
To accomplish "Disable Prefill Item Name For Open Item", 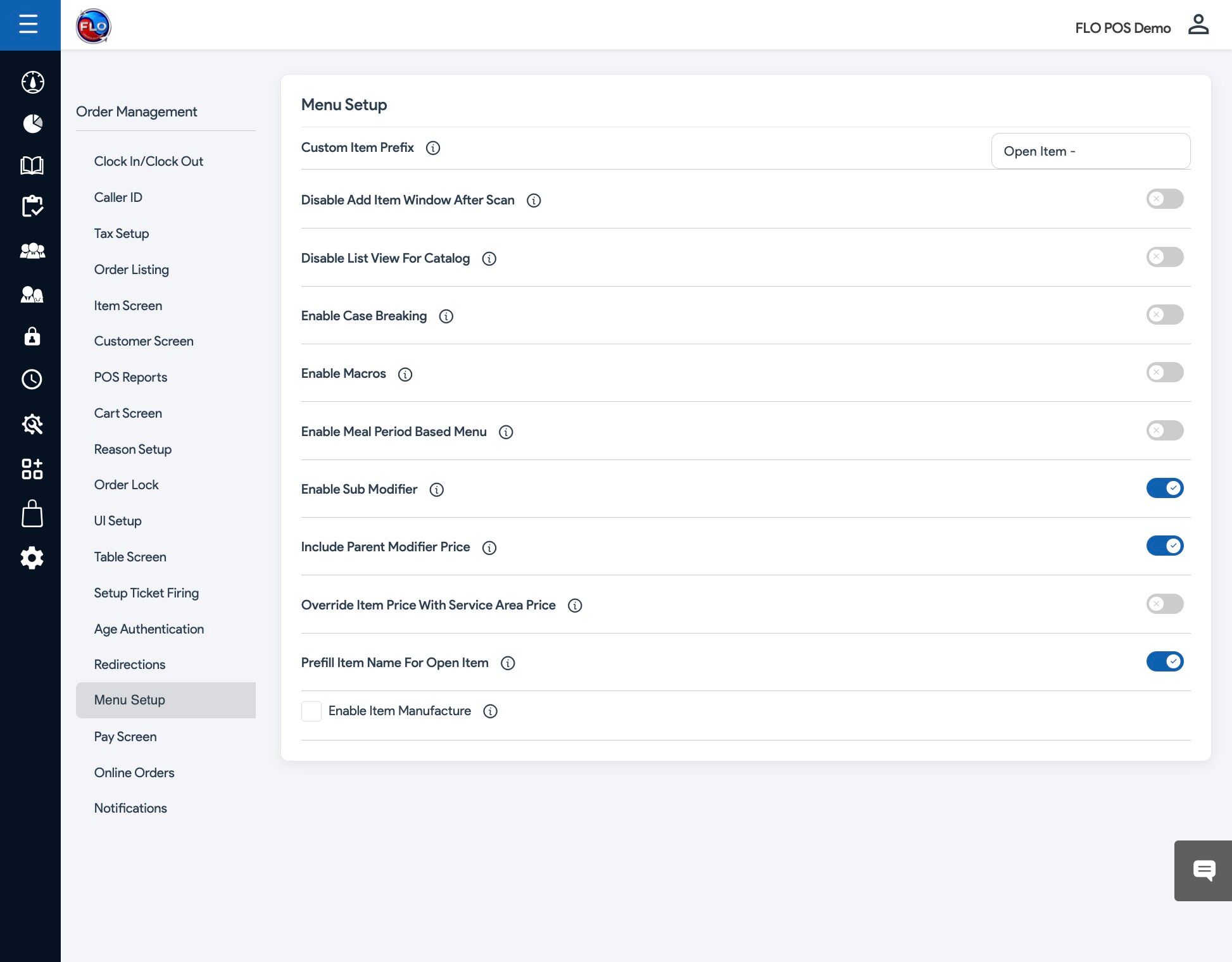I will tap(1164, 661).
